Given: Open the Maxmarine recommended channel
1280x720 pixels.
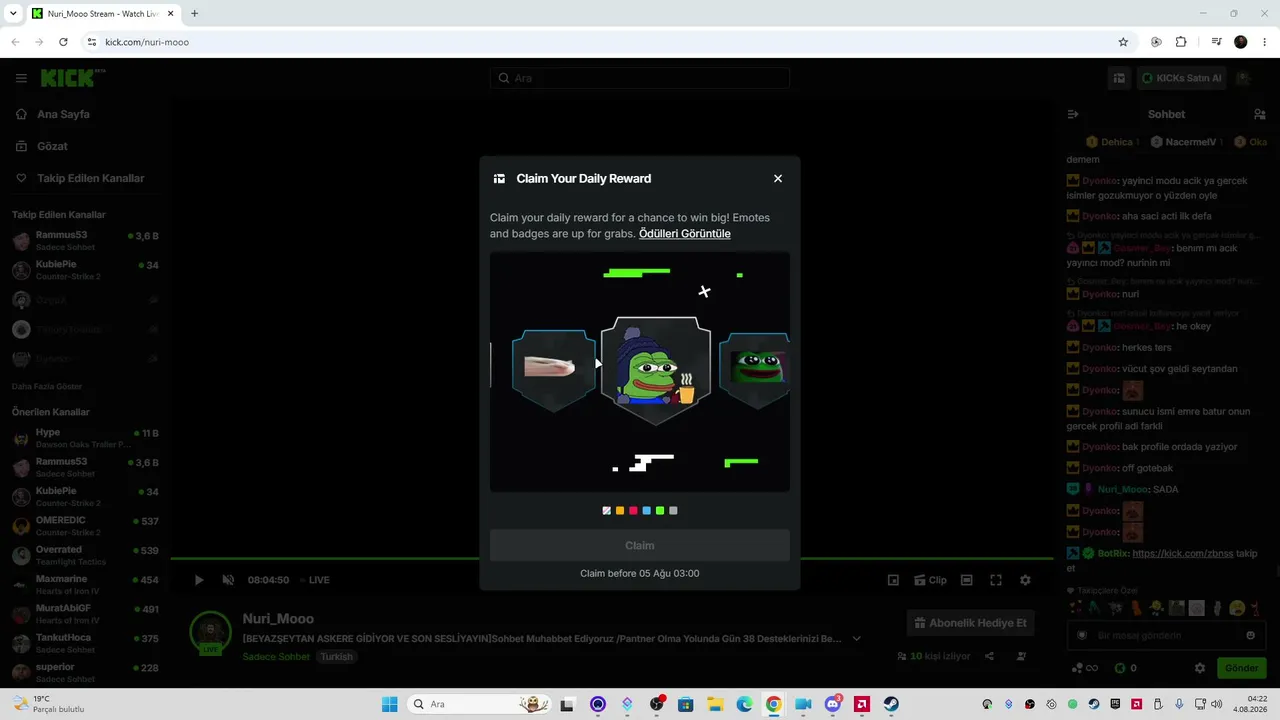Looking at the screenshot, I should (x=85, y=585).
